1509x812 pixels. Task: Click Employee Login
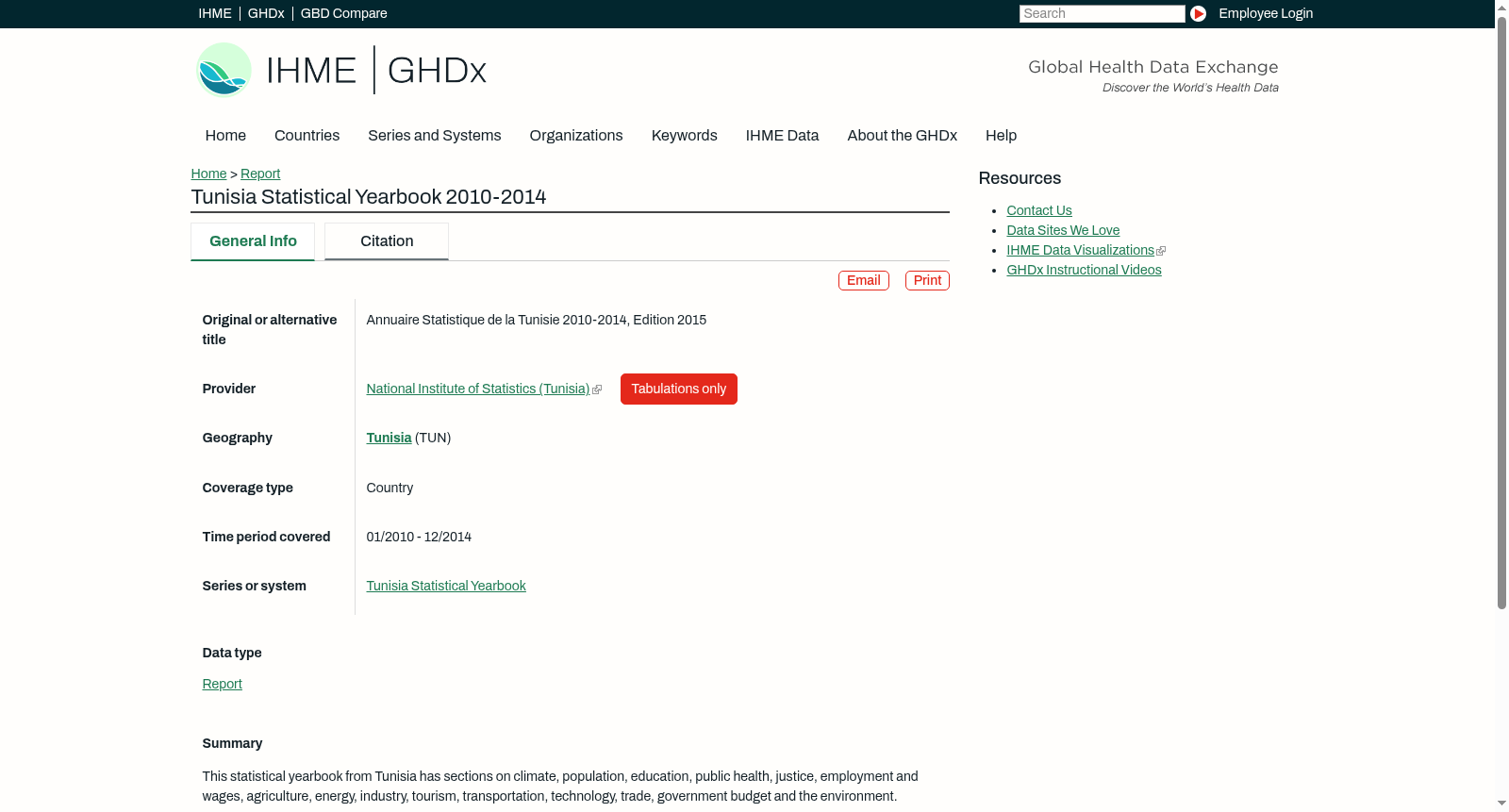click(x=1266, y=13)
